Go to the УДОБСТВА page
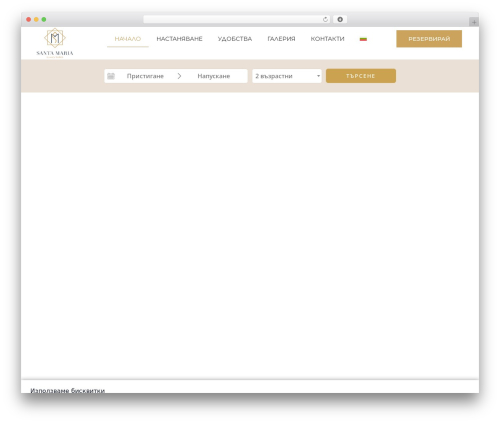 (x=235, y=39)
